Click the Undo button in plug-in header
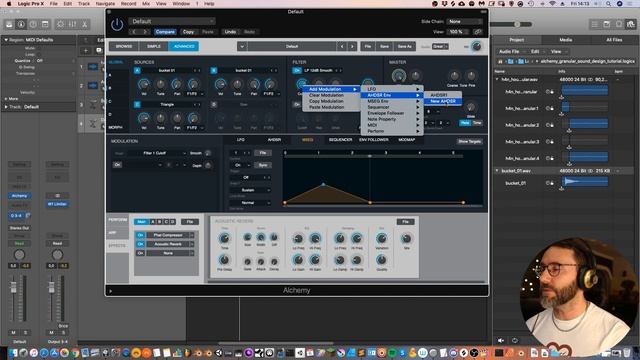 pos(230,32)
